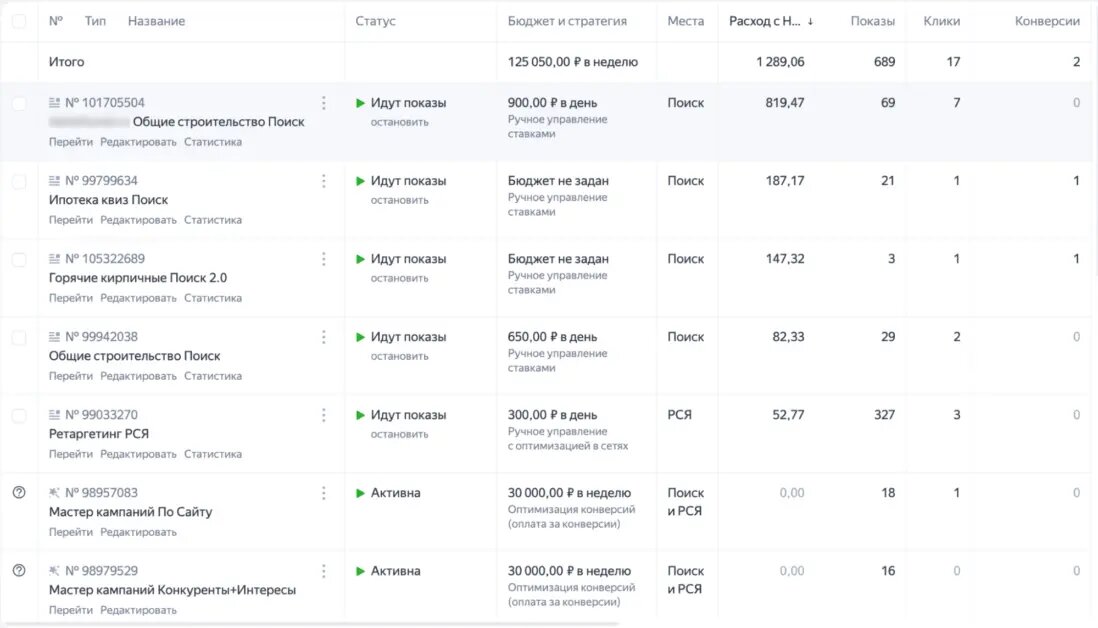
Task: Tick the select-all checkbox in table header
Action: 19,21
